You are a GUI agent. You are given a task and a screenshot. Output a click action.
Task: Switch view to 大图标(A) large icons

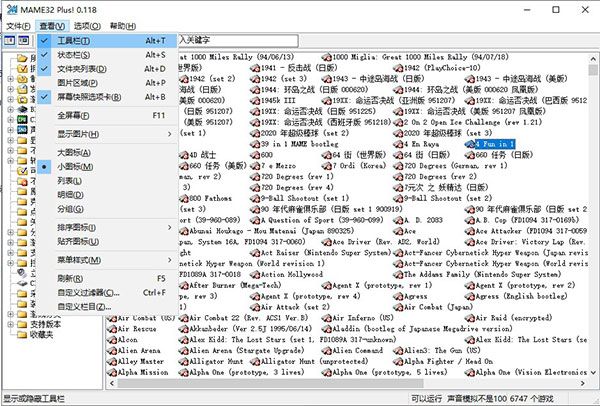108,153
